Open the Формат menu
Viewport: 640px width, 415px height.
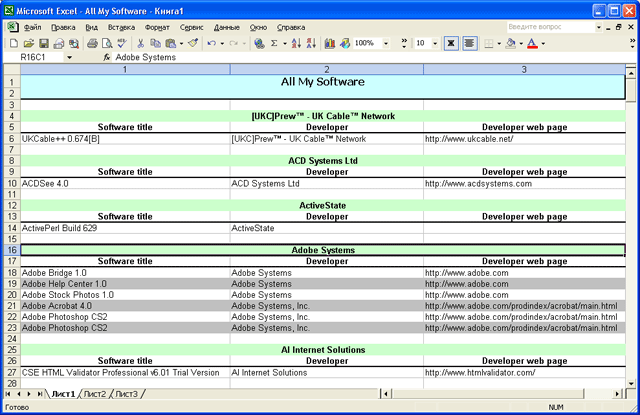[157, 27]
